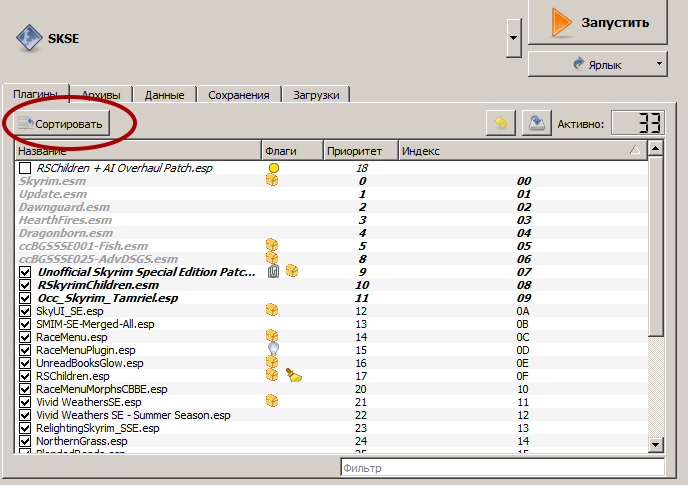Click the Сортировать button
Screen dimensions: 688x485
61,124
